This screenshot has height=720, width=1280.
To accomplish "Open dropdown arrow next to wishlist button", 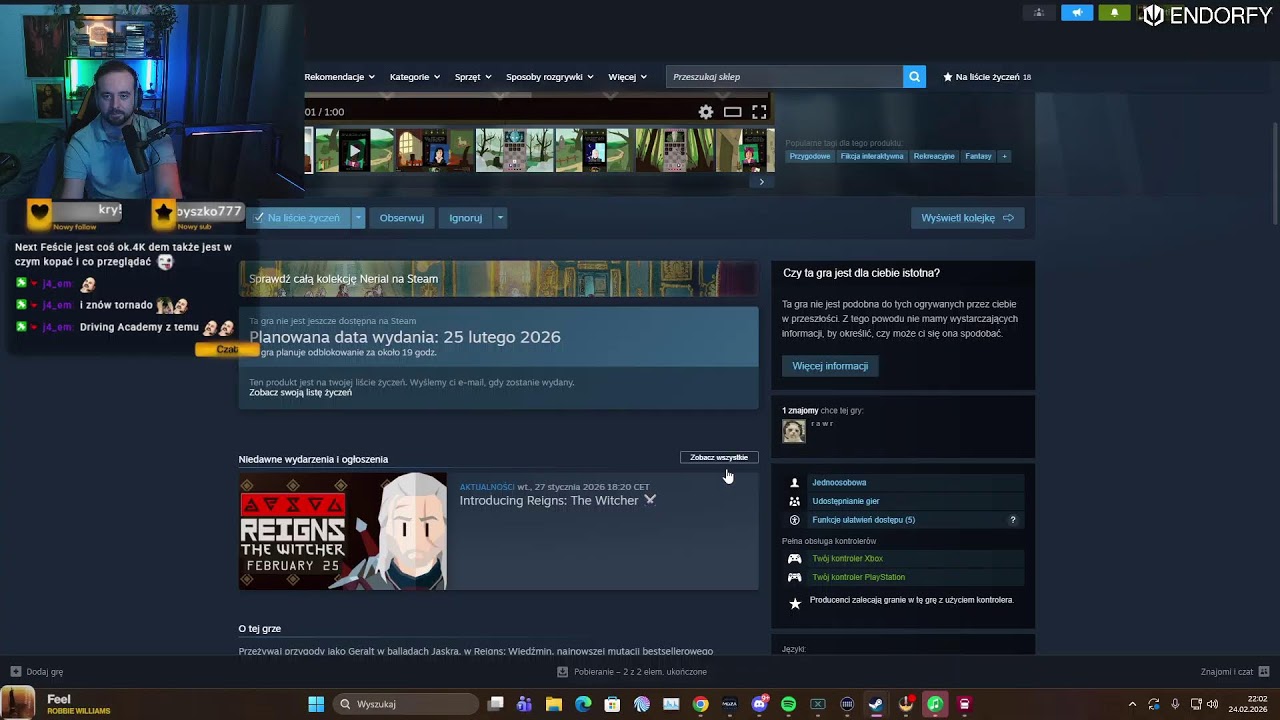I will pyautogui.click(x=358, y=218).
